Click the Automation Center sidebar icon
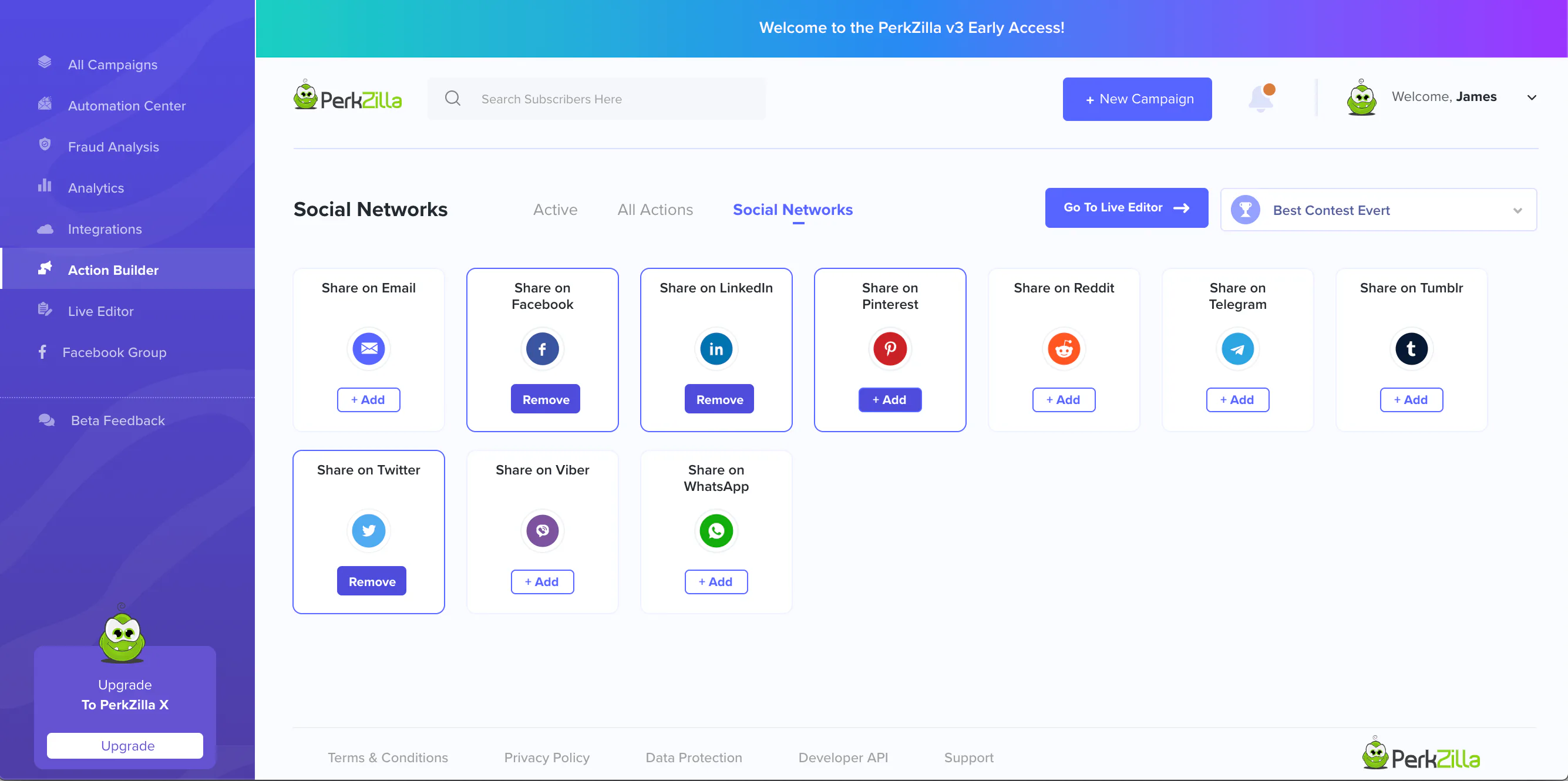This screenshot has height=781, width=1568. (45, 103)
